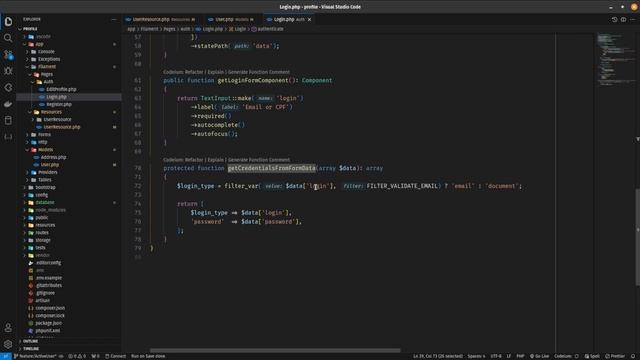Click the remote window indicator in status bar
The width and height of the screenshot is (640, 360).
[x=6, y=356]
